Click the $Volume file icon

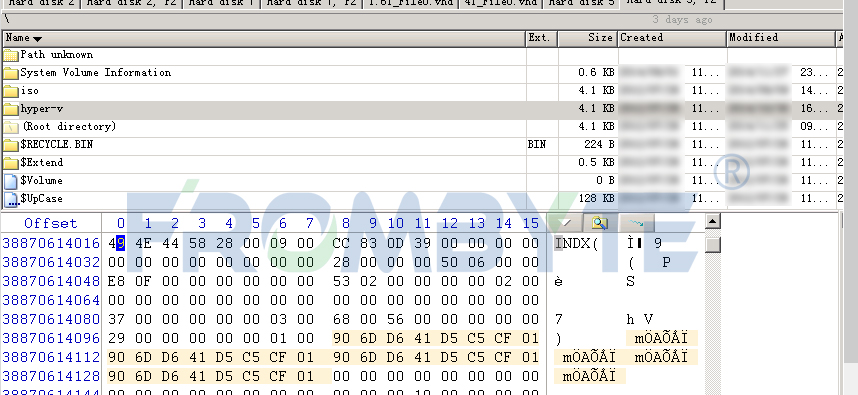pyautogui.click(x=11, y=181)
